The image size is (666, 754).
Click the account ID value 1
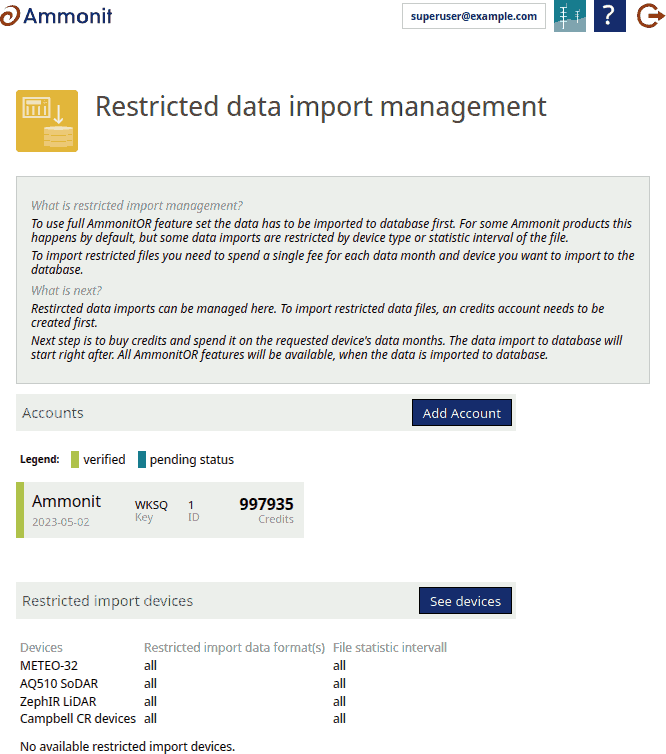(191, 505)
